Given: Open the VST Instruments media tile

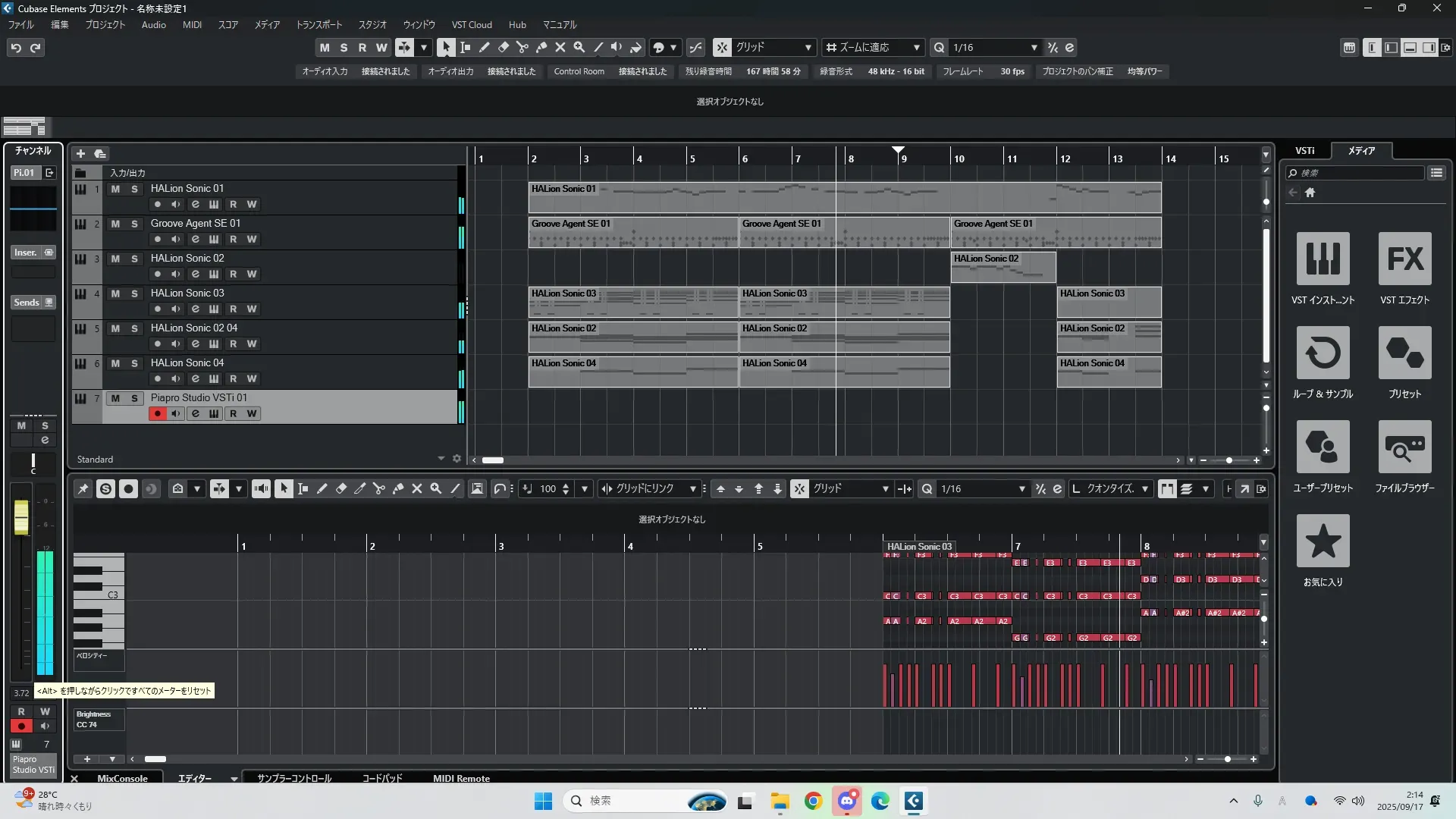Looking at the screenshot, I should pyautogui.click(x=1323, y=259).
